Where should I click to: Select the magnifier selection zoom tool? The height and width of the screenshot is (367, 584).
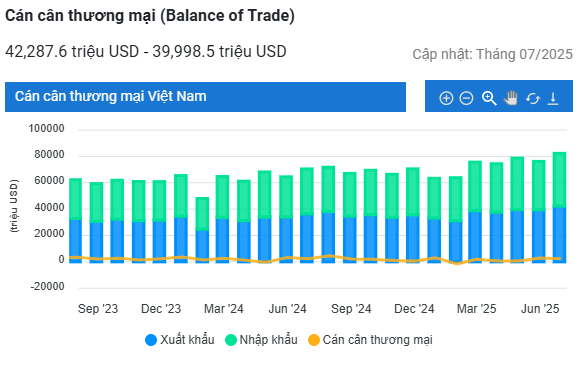click(x=489, y=98)
